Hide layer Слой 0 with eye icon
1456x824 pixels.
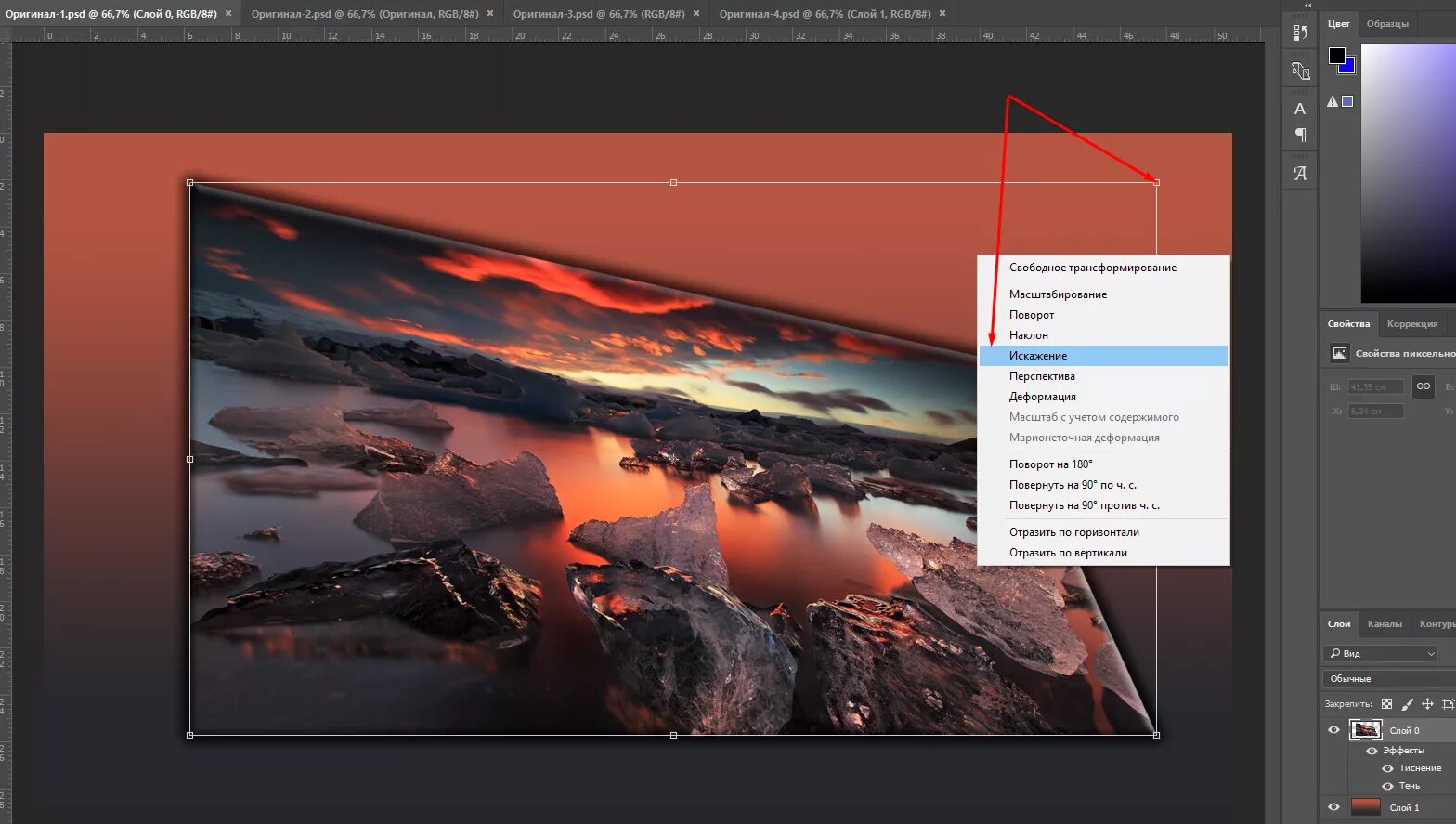(1333, 730)
